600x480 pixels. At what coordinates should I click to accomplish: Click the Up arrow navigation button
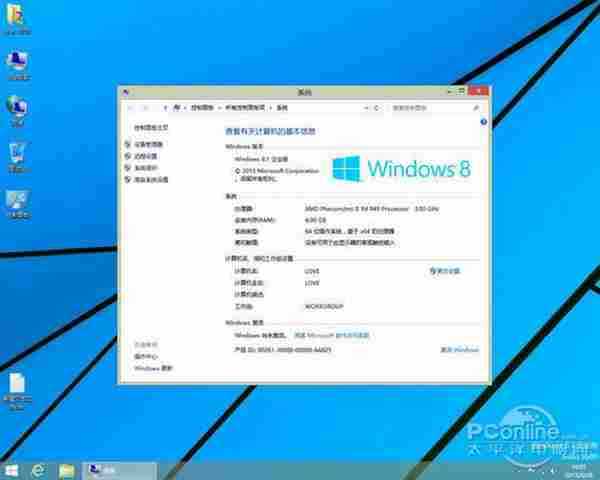(x=162, y=106)
